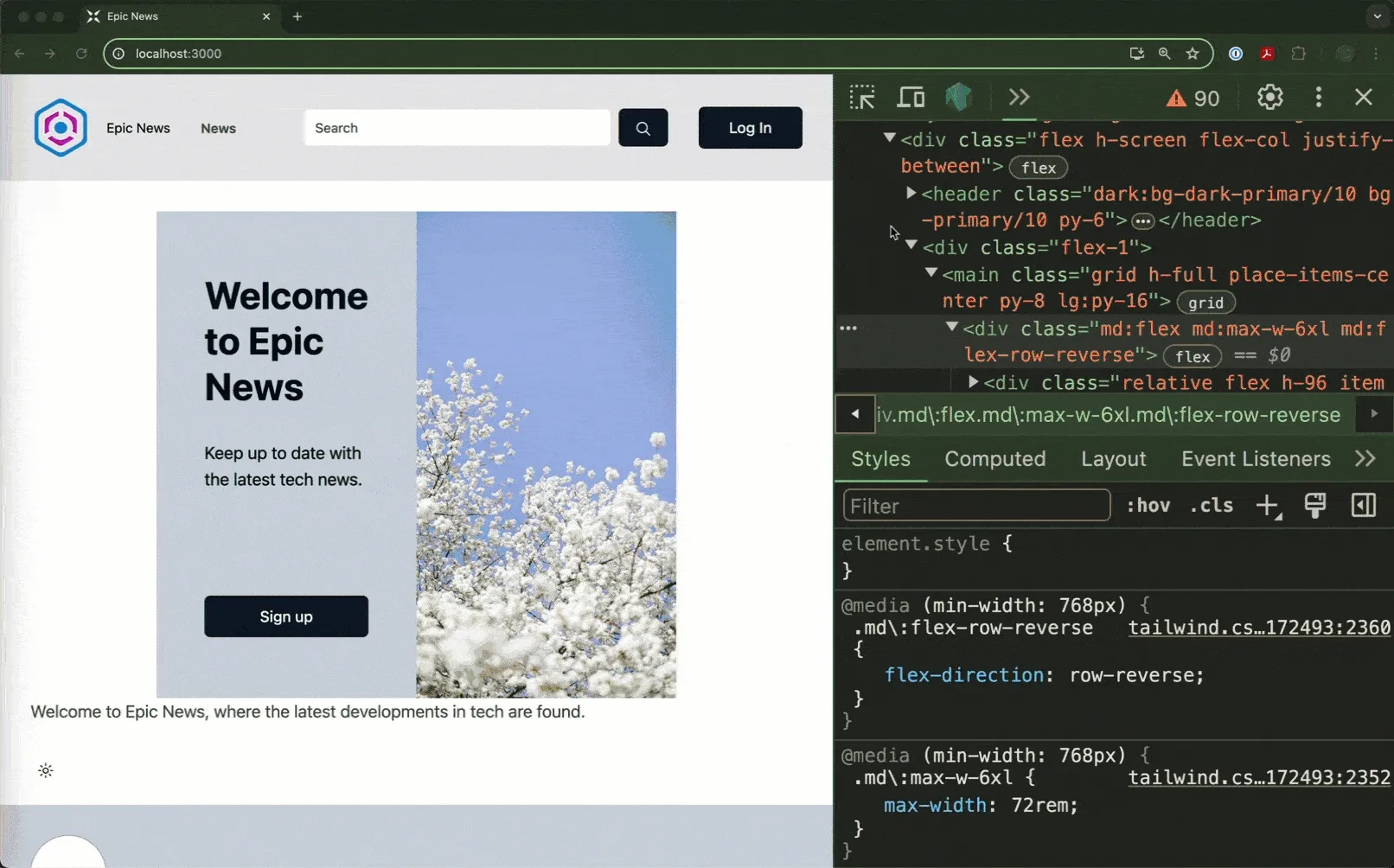
Task: Add a new style rule plus icon
Action: tap(1268, 506)
